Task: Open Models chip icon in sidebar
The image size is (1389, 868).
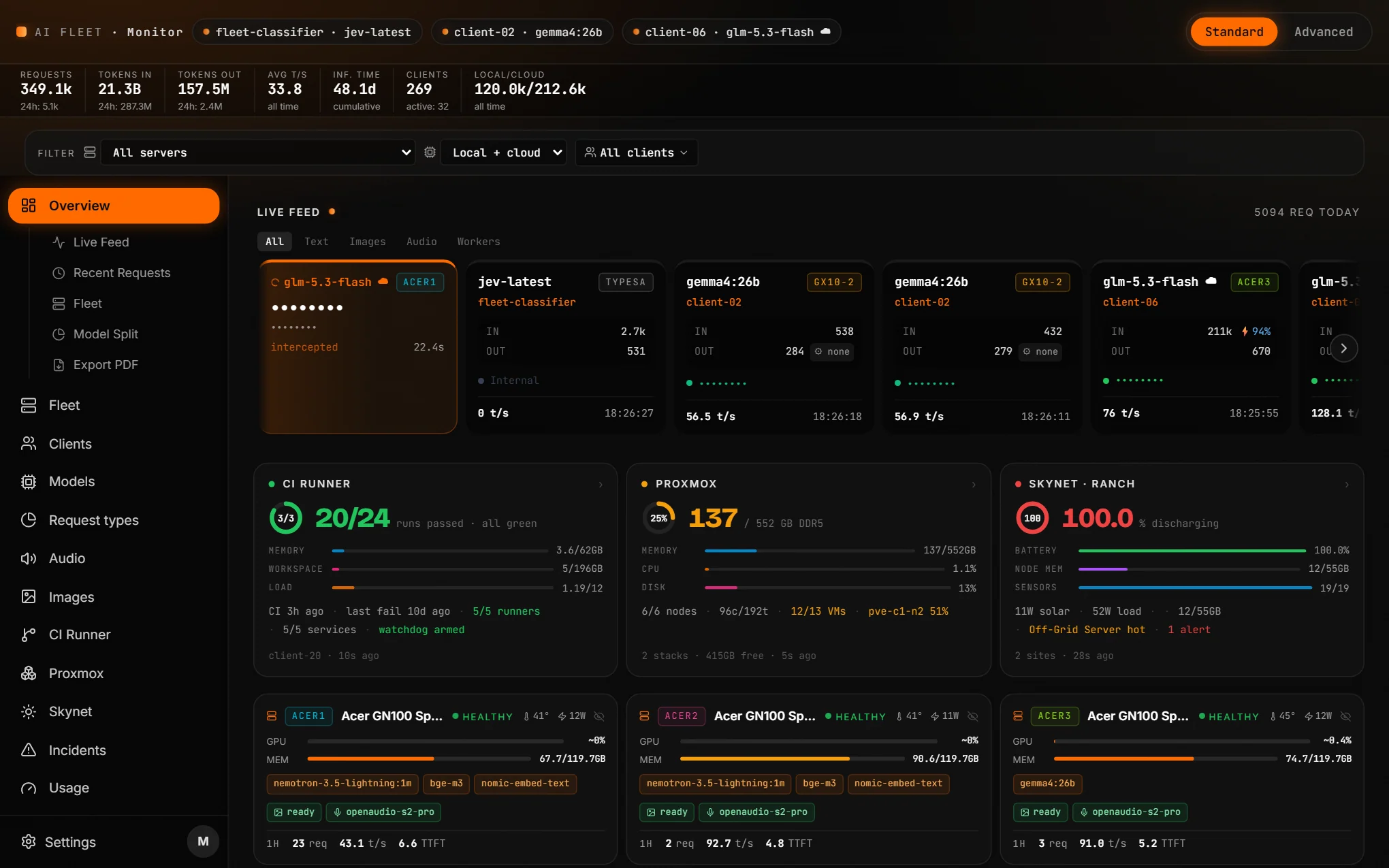Action: [x=29, y=482]
